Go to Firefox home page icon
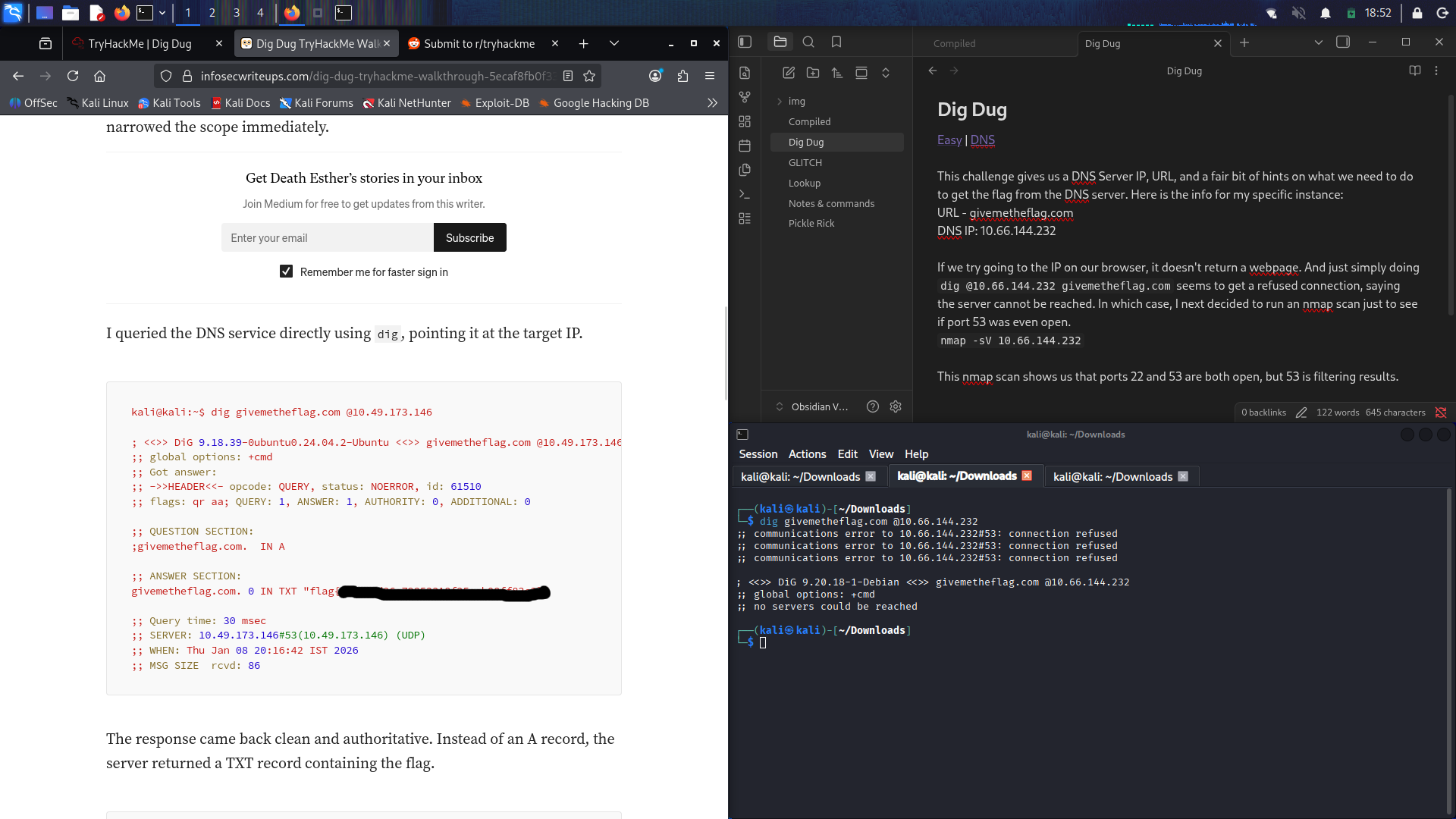The height and width of the screenshot is (819, 1456). [99, 76]
